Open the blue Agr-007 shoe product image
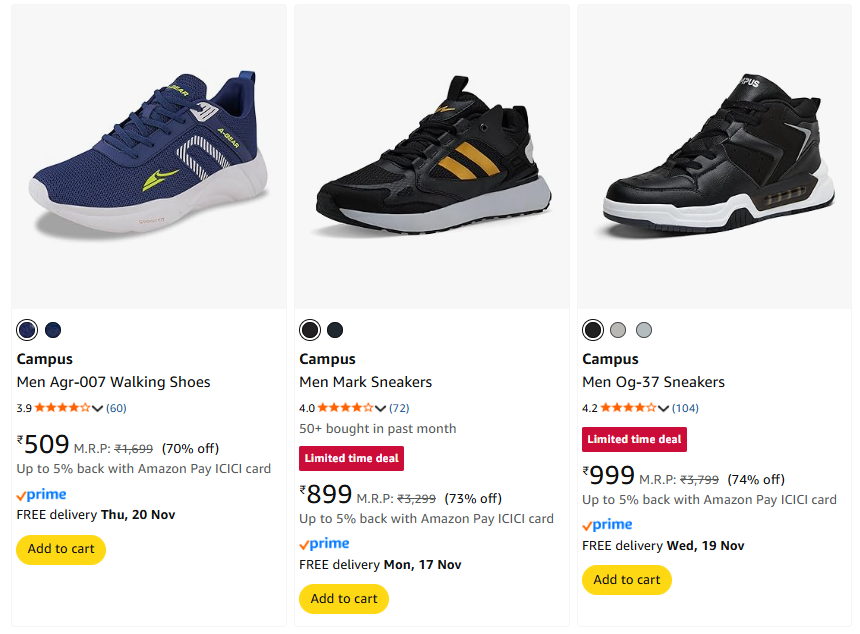This screenshot has width=860, height=634. click(149, 155)
